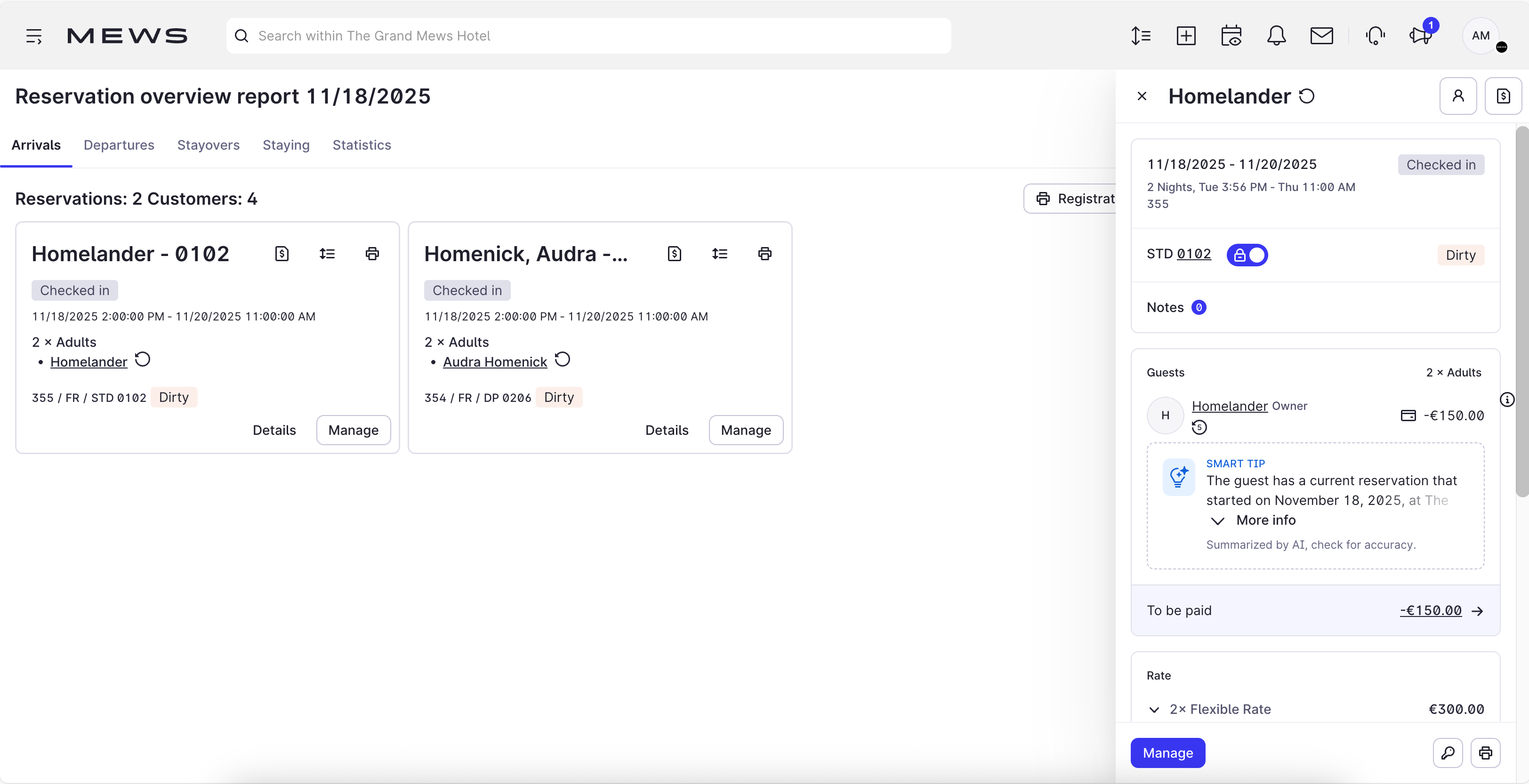Click into the hotel search field
This screenshot has height=784, width=1529.
(x=588, y=36)
